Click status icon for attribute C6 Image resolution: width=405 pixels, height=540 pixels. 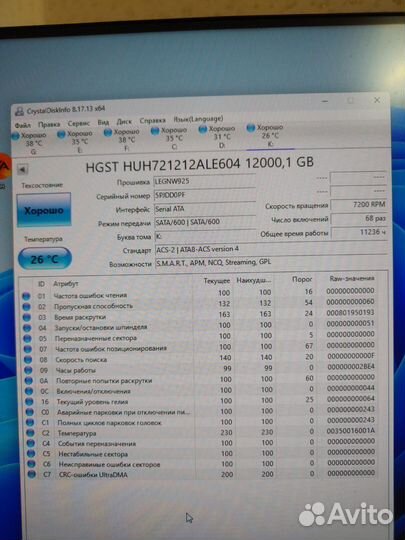[x=32, y=464]
